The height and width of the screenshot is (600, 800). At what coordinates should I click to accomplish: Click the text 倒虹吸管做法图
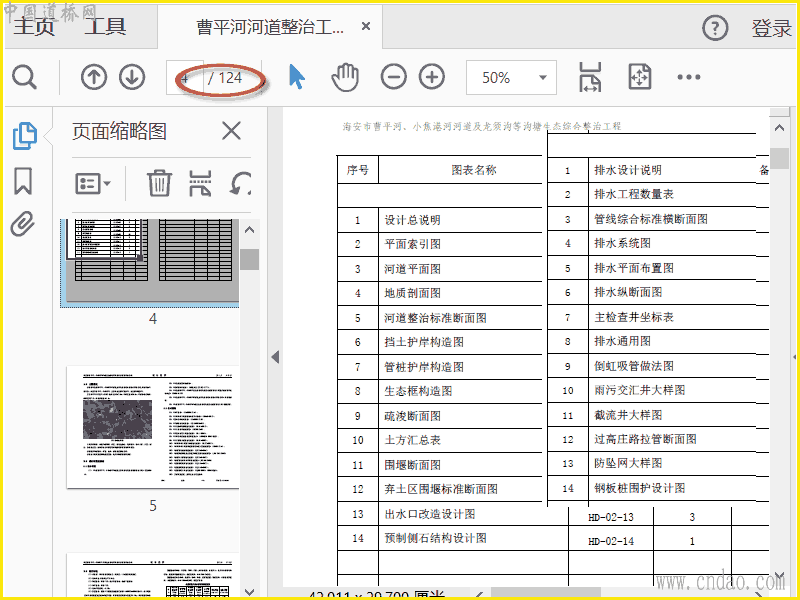[x=634, y=366]
